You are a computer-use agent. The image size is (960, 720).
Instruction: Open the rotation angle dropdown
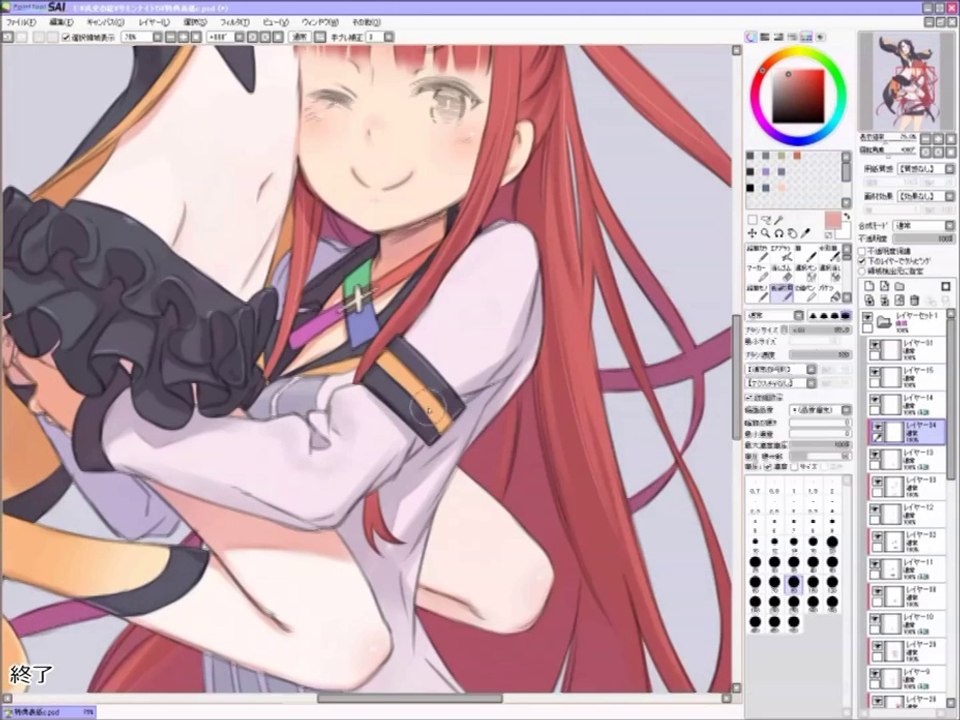(239, 37)
